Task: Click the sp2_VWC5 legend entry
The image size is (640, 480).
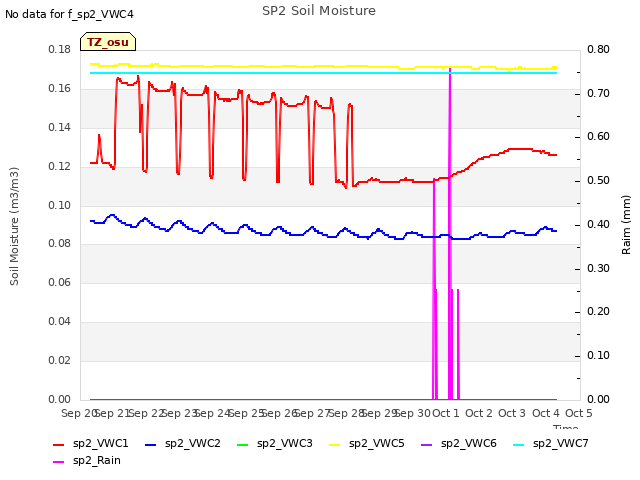Action: (x=367, y=443)
